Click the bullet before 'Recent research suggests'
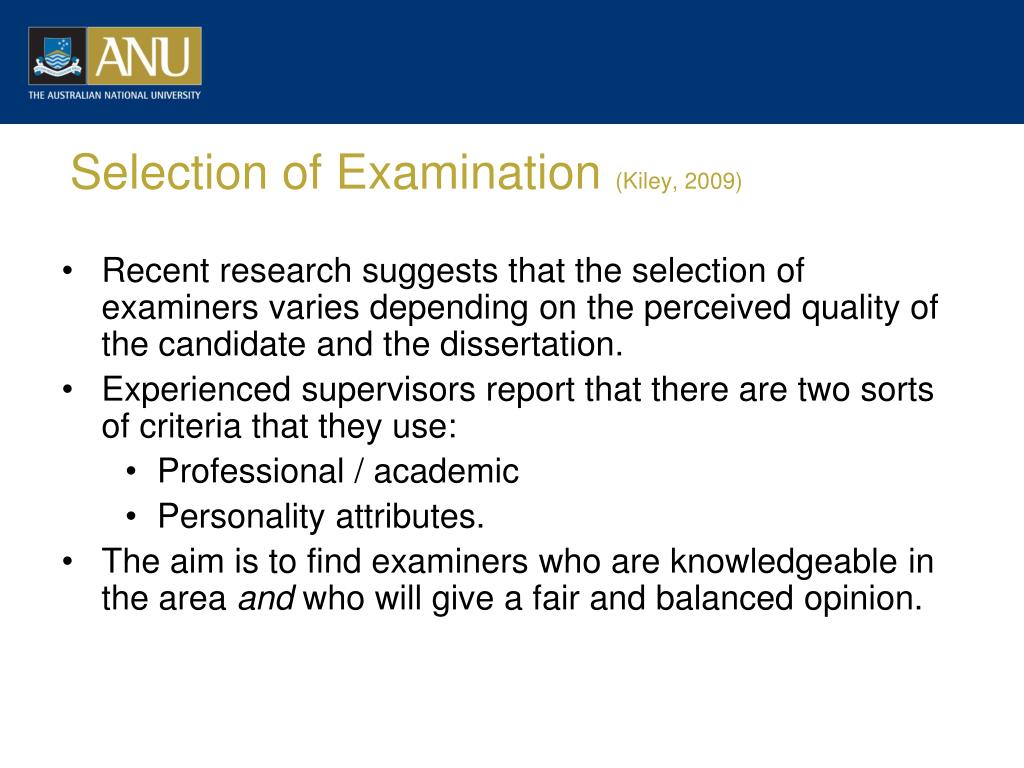Screen dimensions: 1024x768 (67, 270)
